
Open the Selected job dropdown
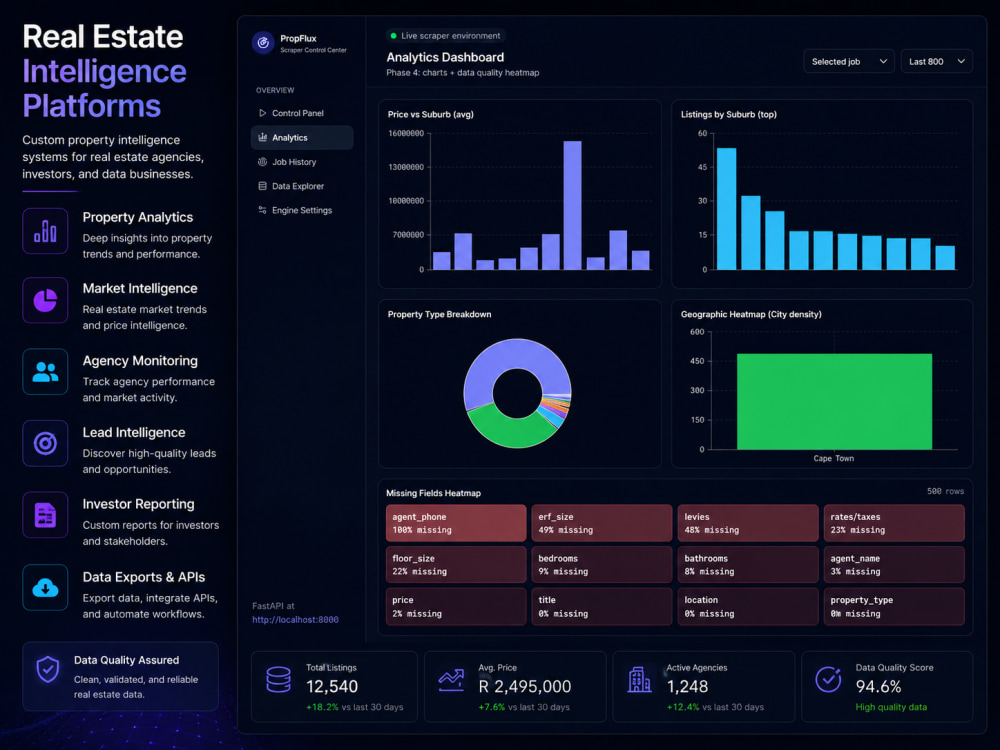(x=848, y=61)
